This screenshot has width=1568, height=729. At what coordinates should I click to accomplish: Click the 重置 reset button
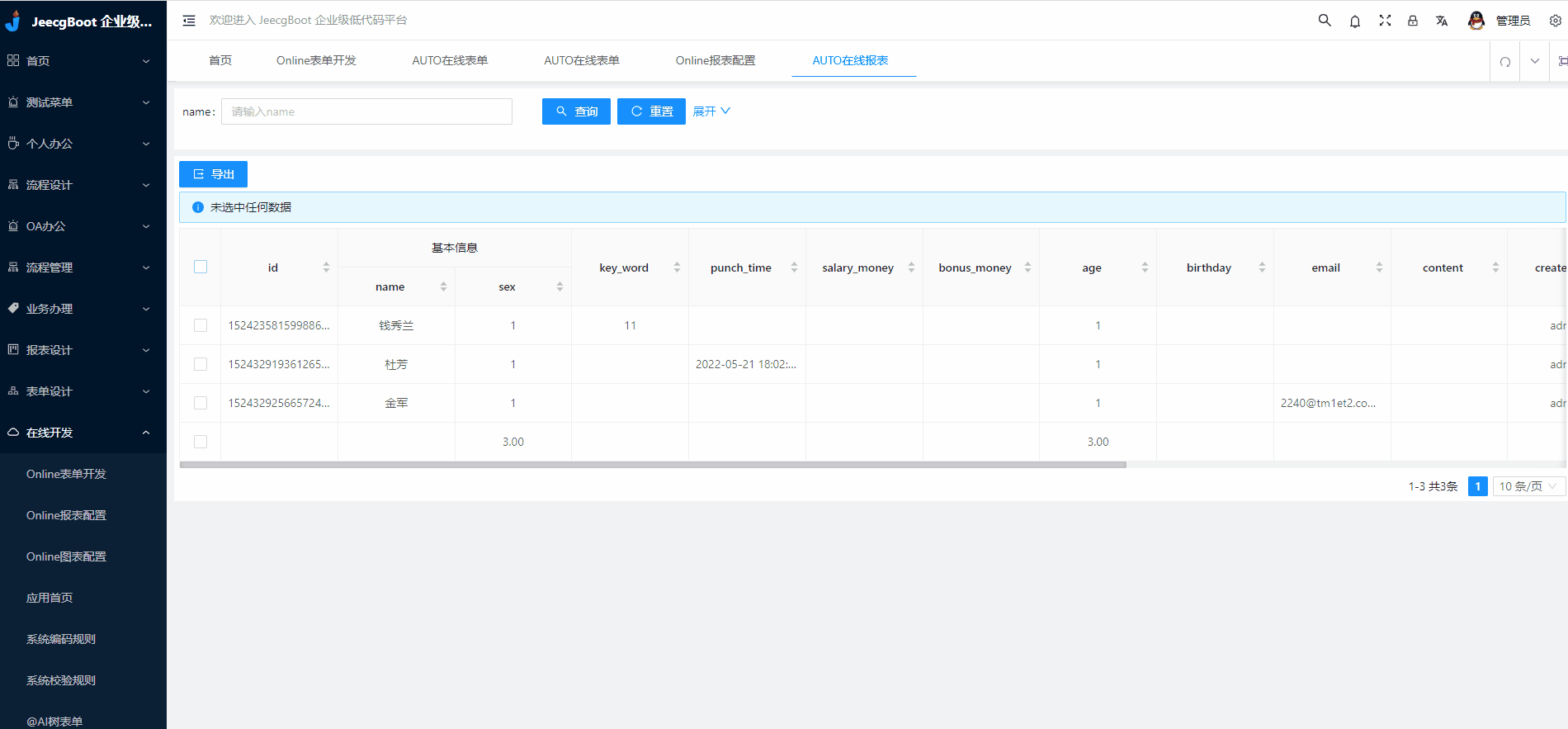651,111
